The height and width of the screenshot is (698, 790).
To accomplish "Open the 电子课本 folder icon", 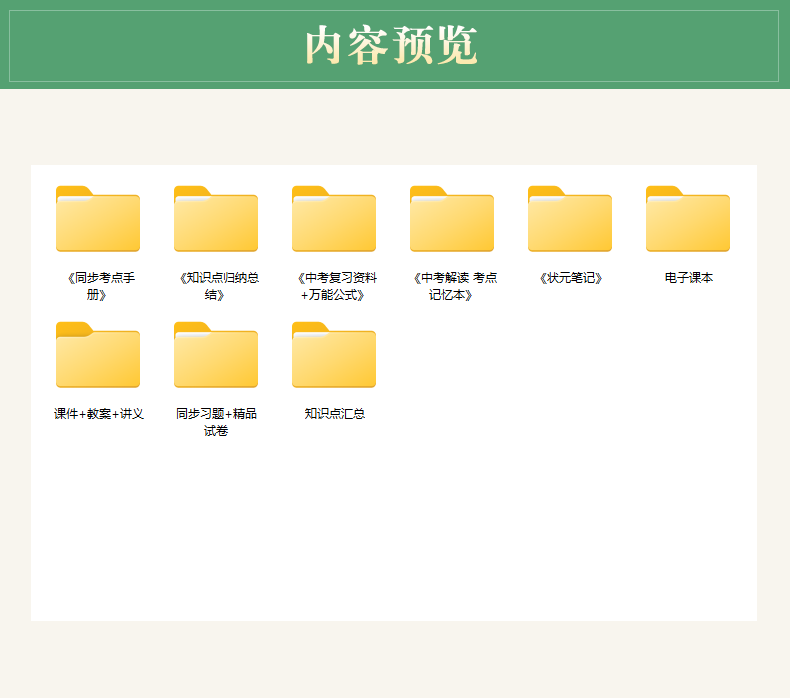I will click(x=688, y=219).
